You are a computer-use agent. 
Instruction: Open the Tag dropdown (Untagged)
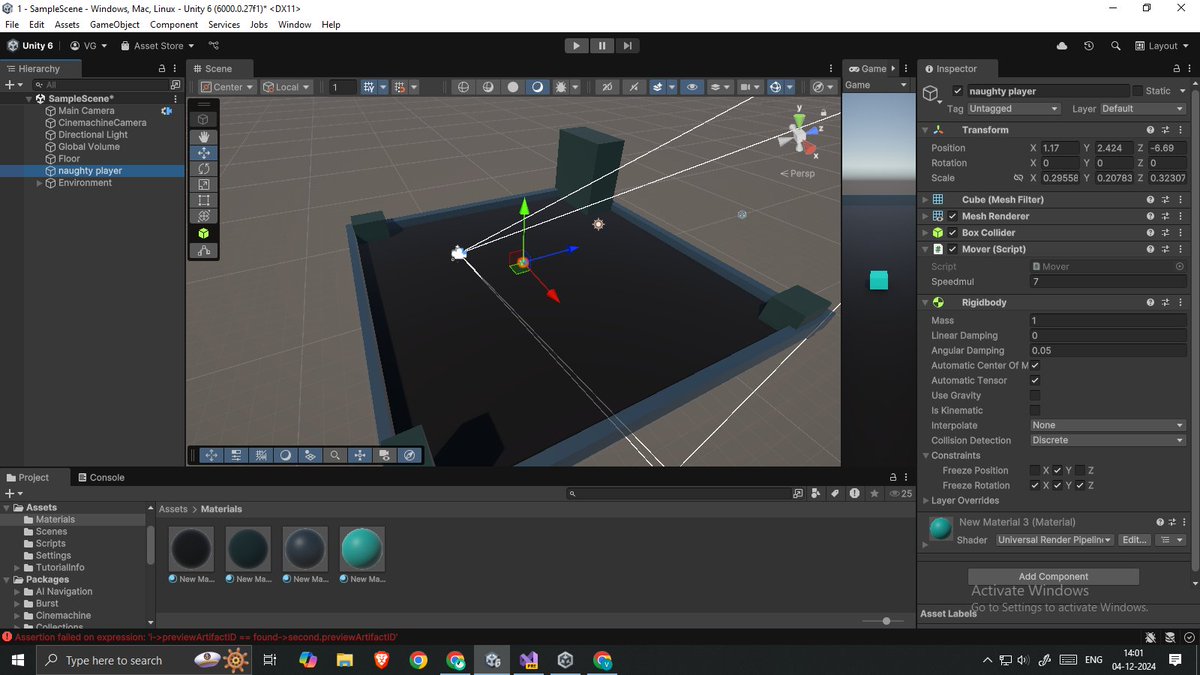coord(1013,108)
